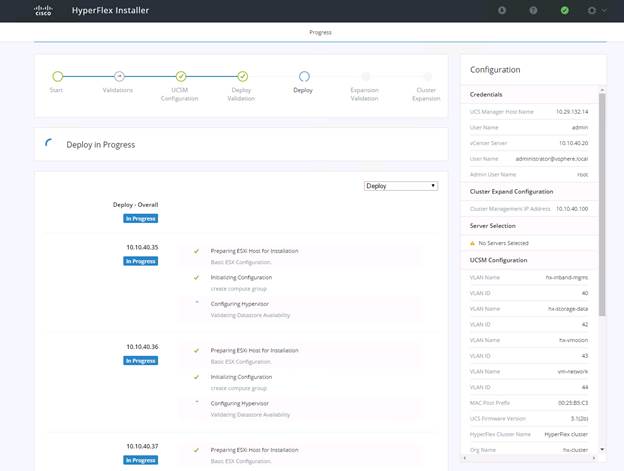Click the Progress tab at the top
The height and width of the screenshot is (471, 624).
320,32
